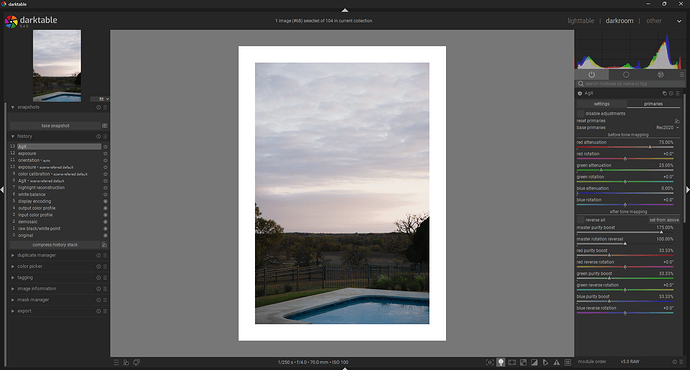Toggle focus peaking mode
Viewport: 690px width, 370px height.
(490, 363)
